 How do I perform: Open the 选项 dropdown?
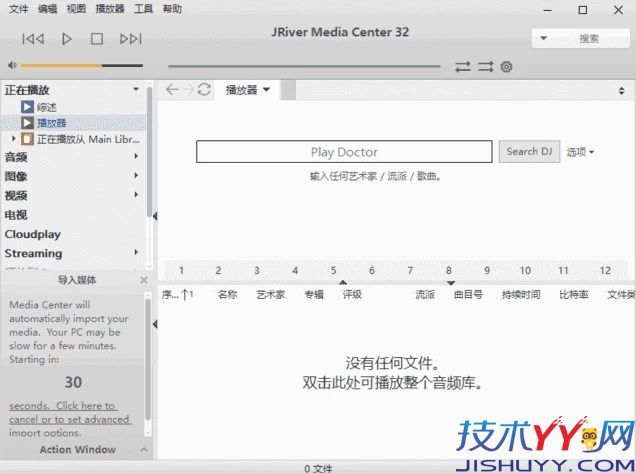click(x=580, y=152)
